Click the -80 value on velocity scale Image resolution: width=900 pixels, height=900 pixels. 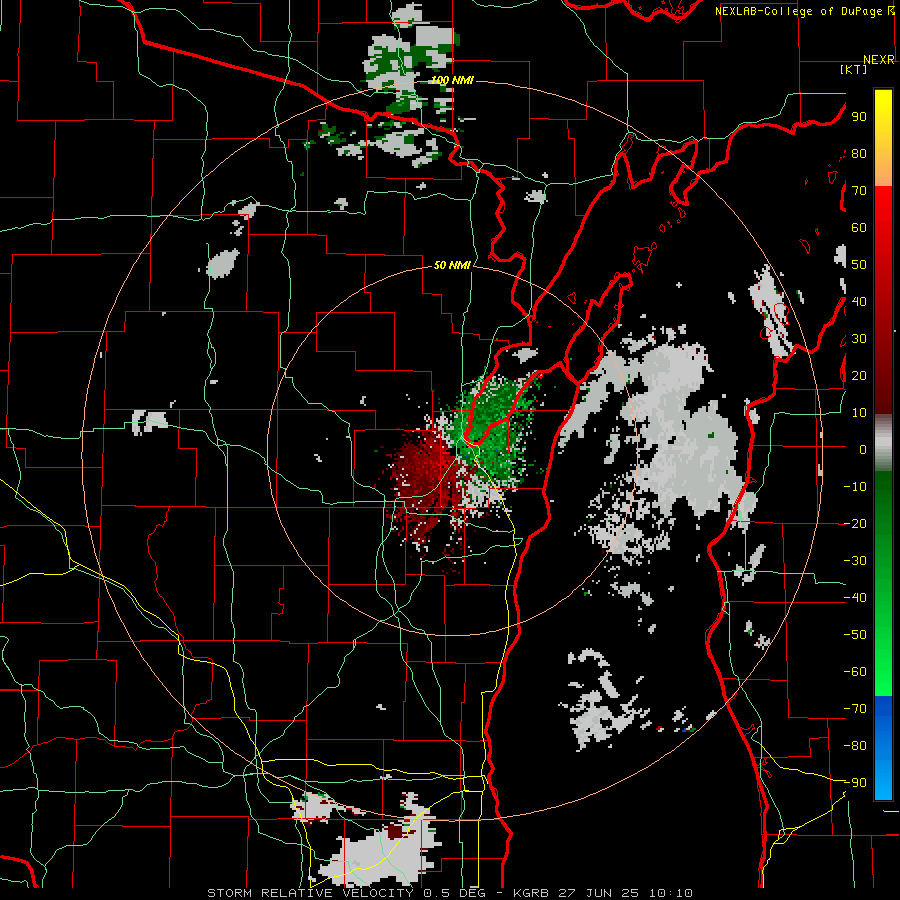pos(855,746)
